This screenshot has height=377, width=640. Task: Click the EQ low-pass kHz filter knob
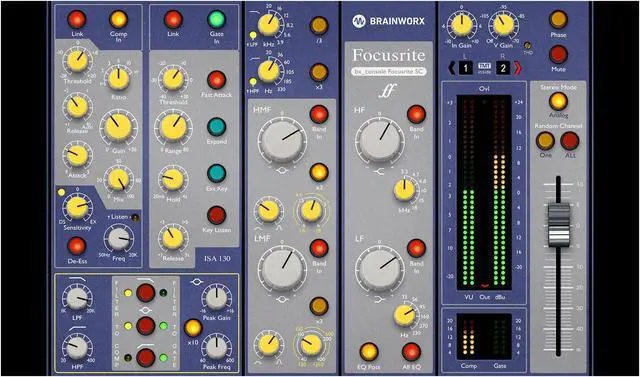tap(268, 24)
